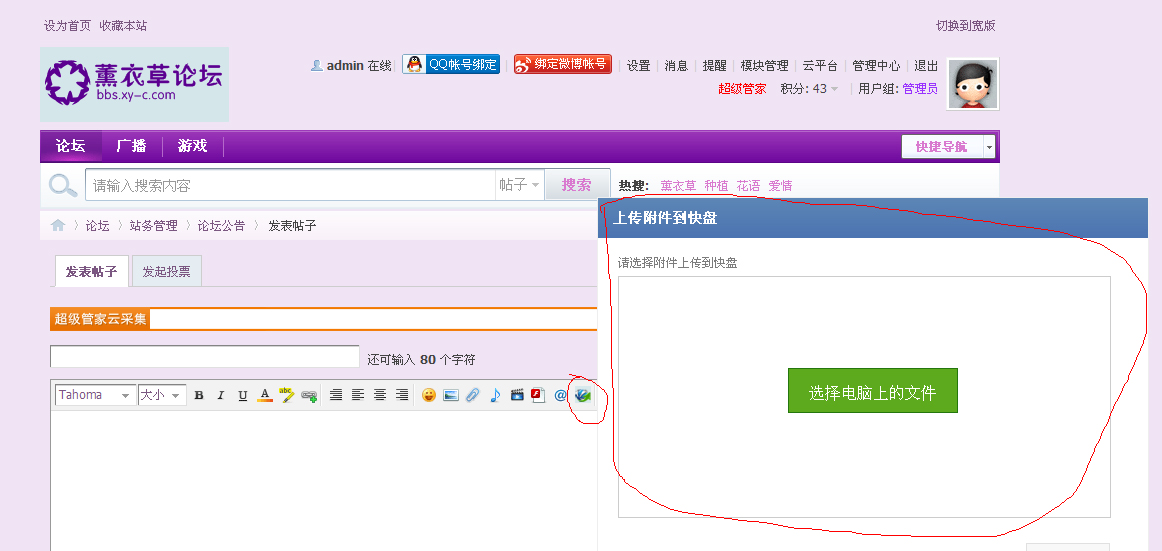The image size is (1162, 551).
Task: Open the admin username link
Action: pos(345,65)
